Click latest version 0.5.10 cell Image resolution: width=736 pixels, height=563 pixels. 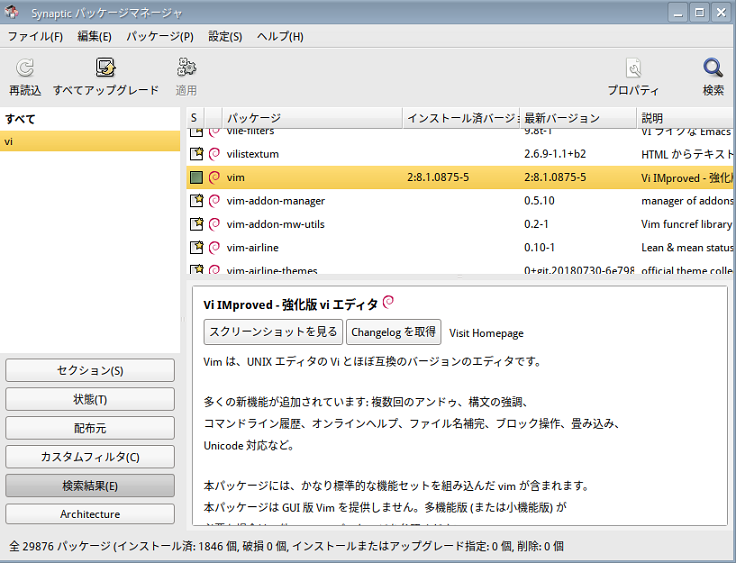point(539,201)
